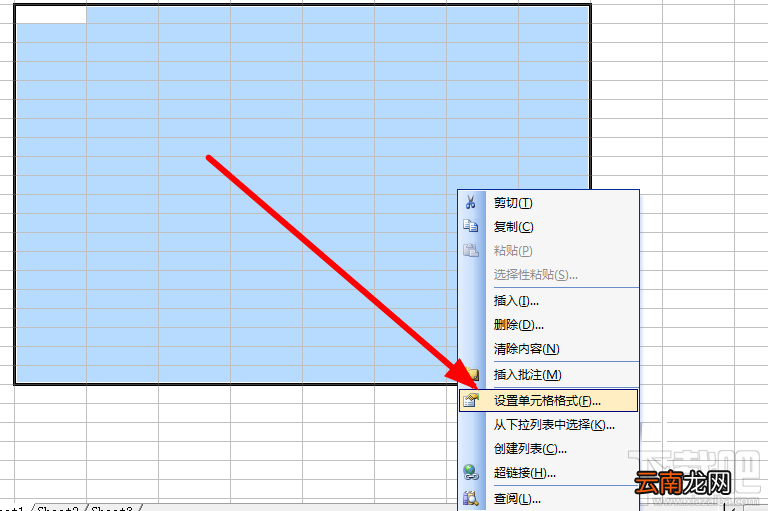The height and width of the screenshot is (511, 768).
Task: Click the Copy icon in context menu
Action: (x=471, y=226)
